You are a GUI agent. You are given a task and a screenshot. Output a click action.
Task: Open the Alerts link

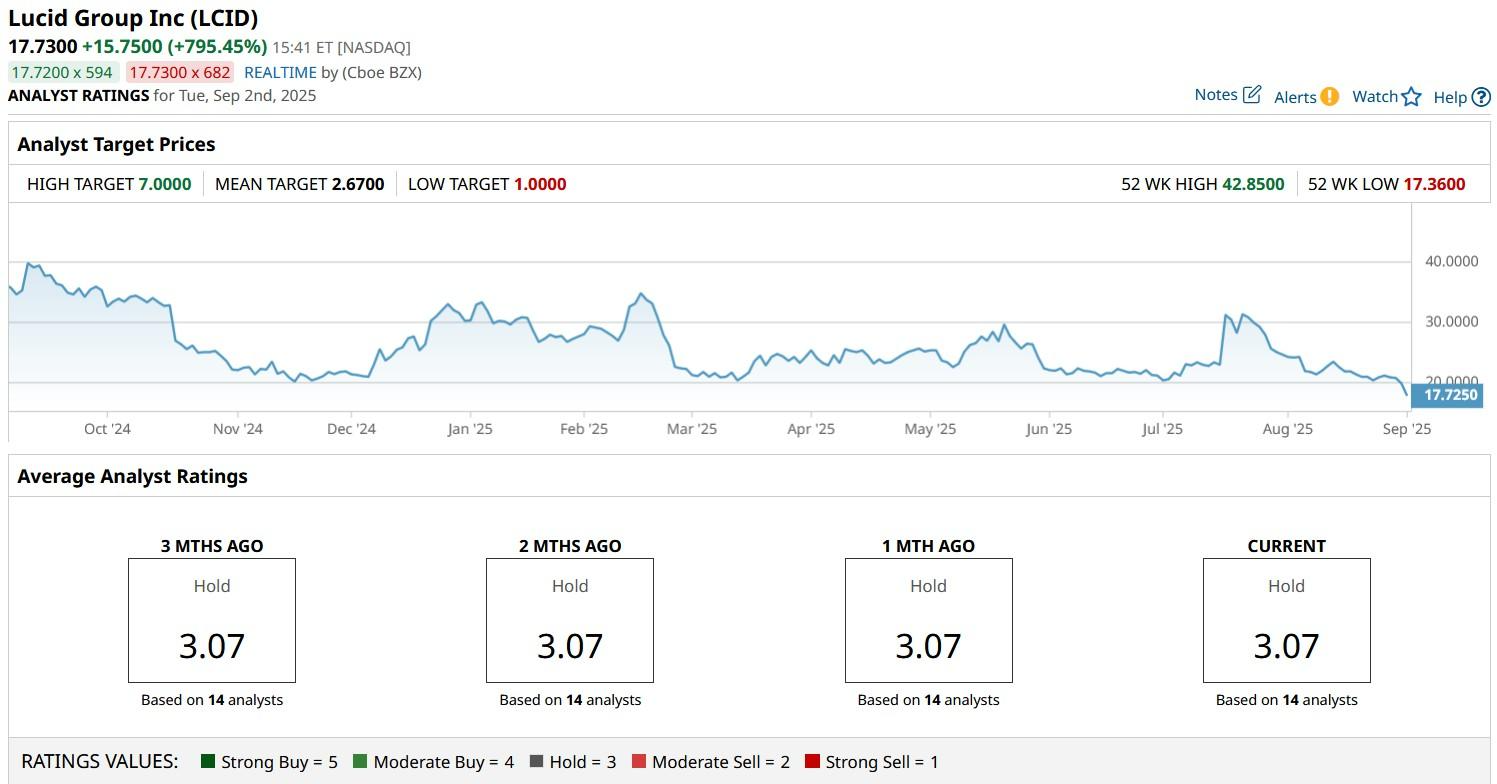coord(1295,97)
